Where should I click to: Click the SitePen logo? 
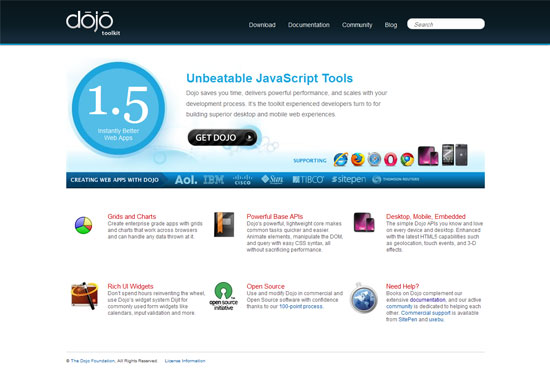point(349,180)
